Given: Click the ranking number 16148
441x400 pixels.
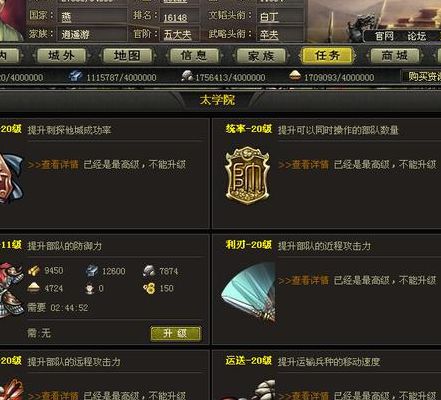Looking at the screenshot, I should (175, 18).
